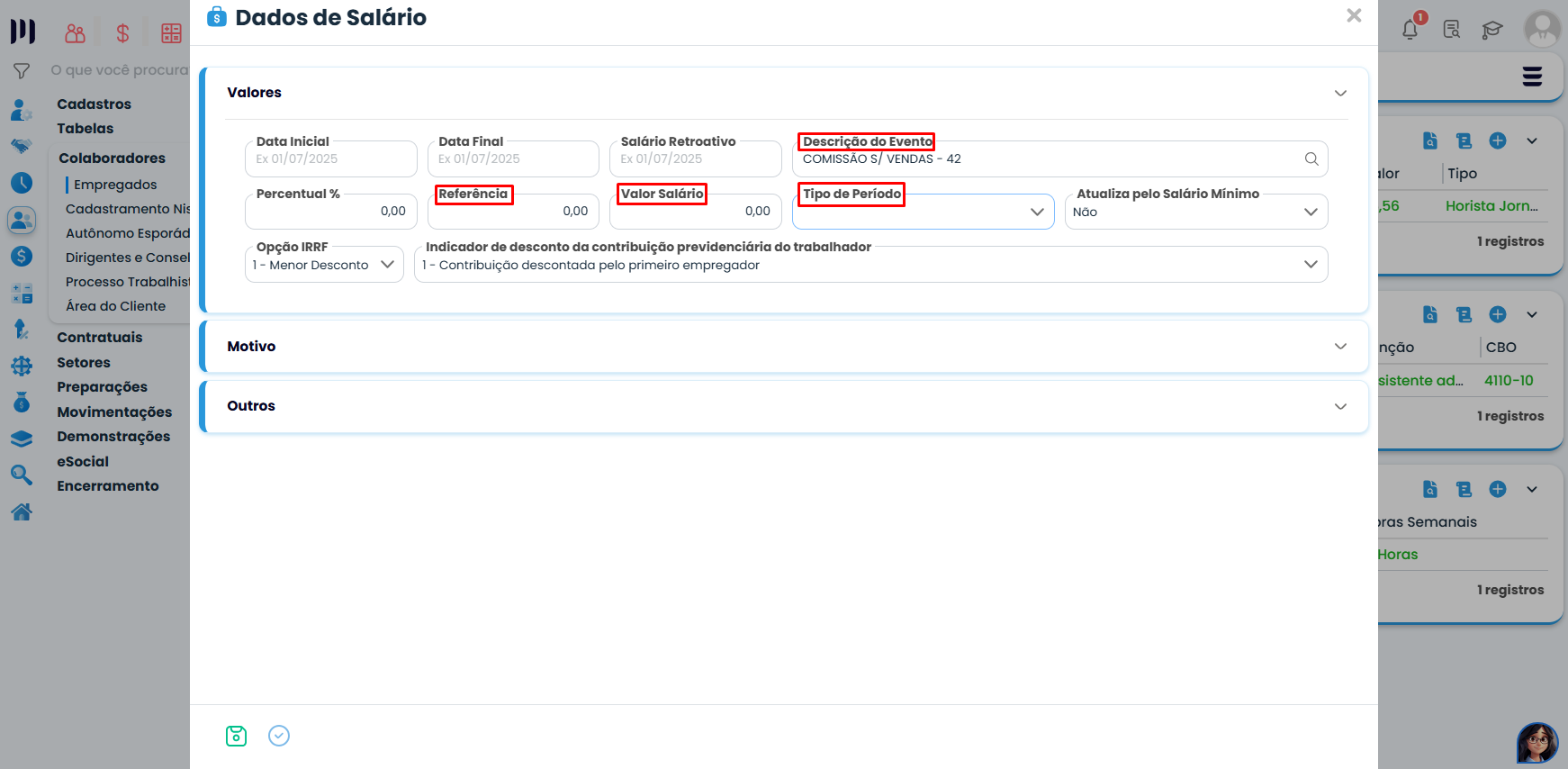
Task: Open Atualiza pelo Salário Mínimo dropdown
Action: (x=1196, y=212)
